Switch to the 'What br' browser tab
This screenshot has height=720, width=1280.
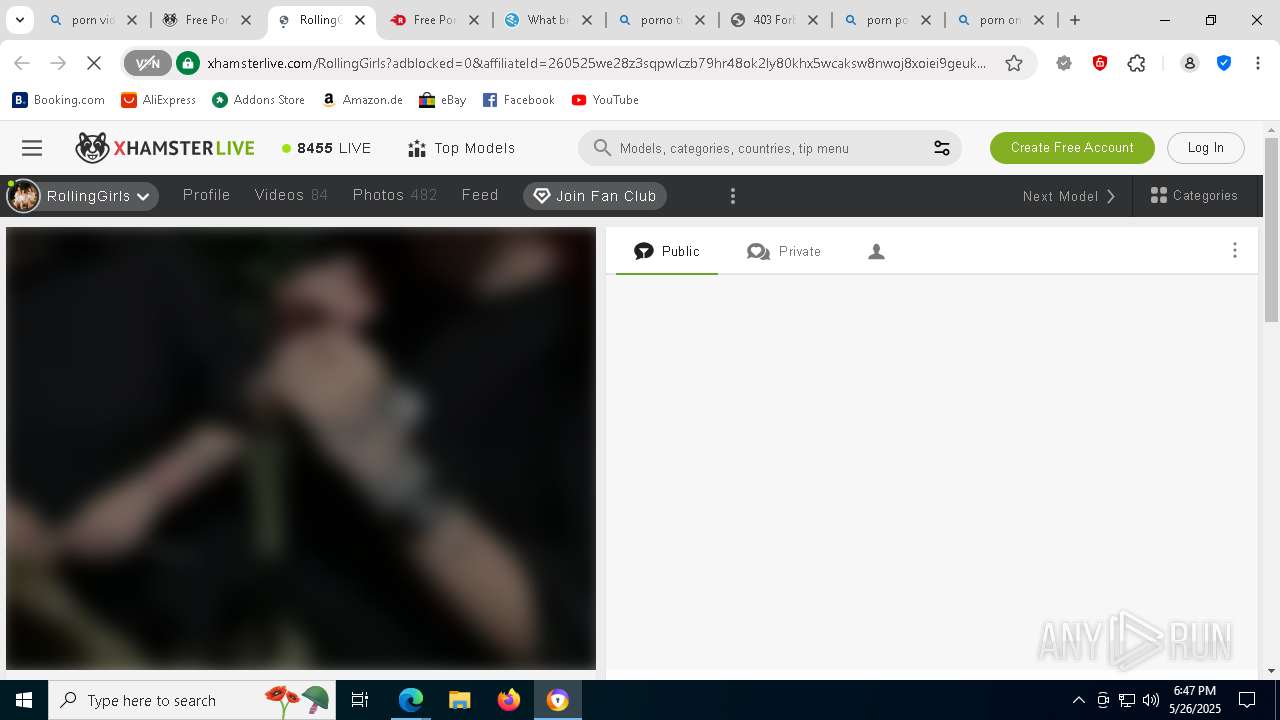tap(548, 20)
